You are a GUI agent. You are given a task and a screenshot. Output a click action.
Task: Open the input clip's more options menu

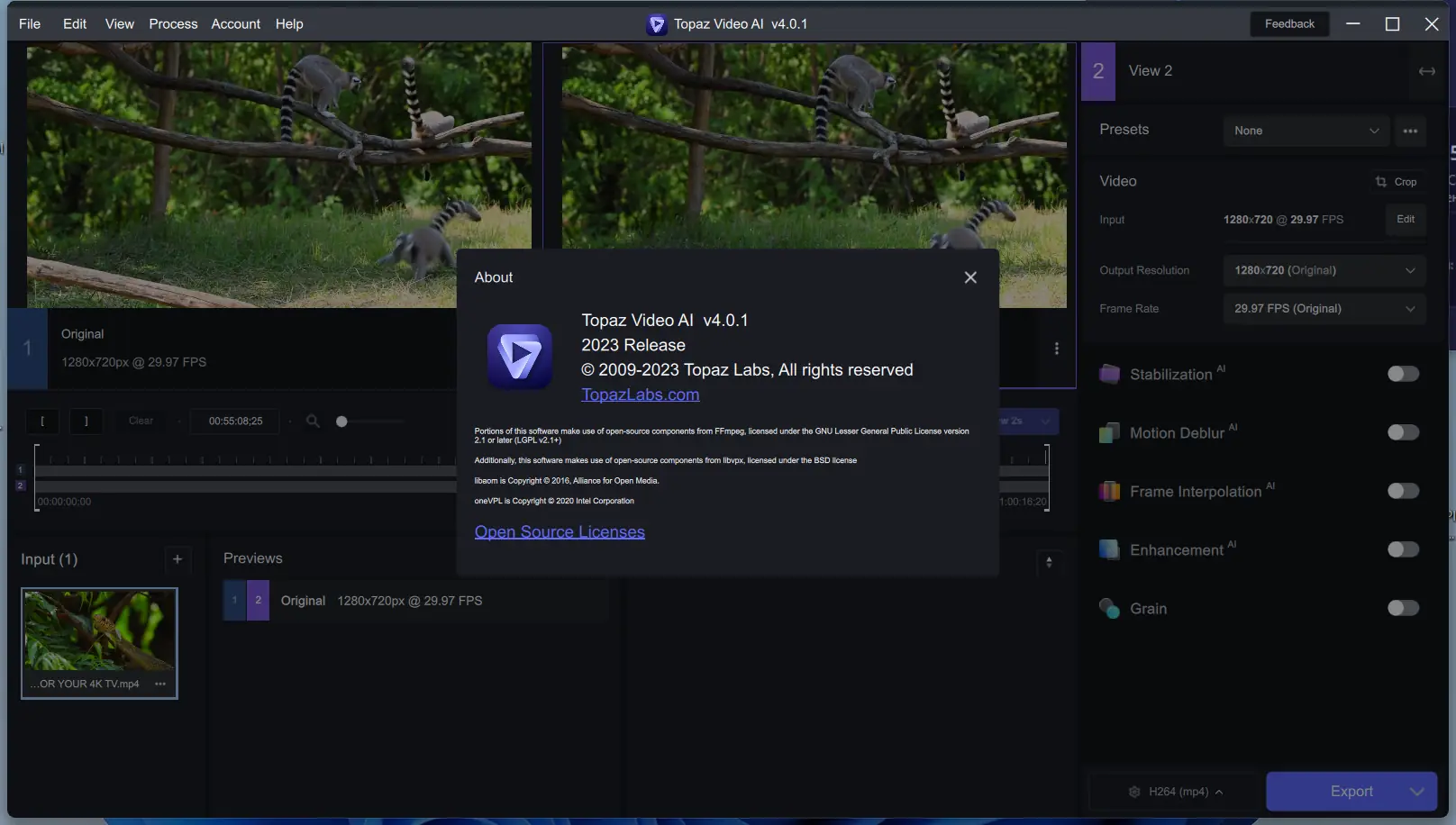(x=160, y=684)
